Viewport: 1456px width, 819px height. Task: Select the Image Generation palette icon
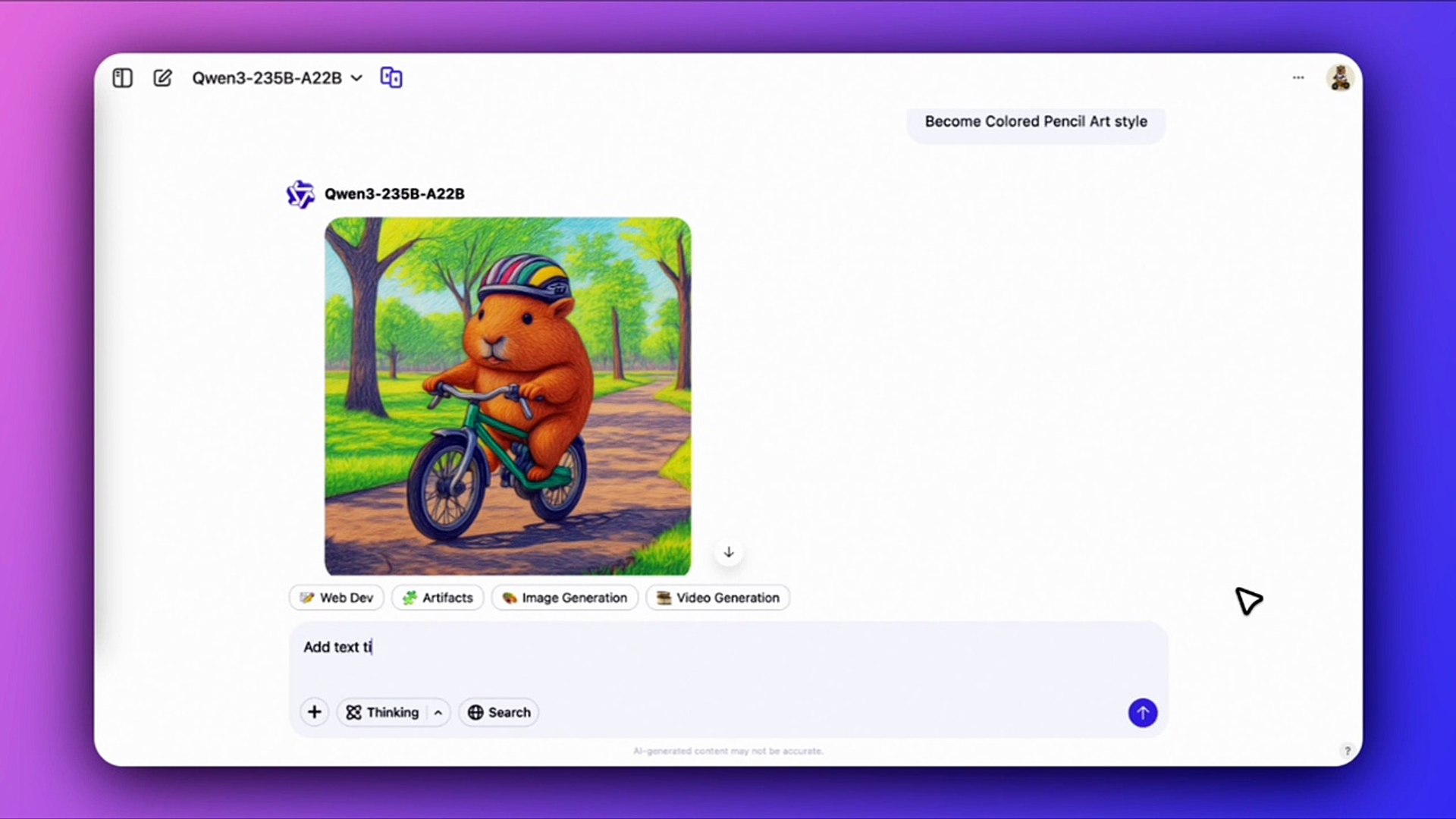click(508, 598)
